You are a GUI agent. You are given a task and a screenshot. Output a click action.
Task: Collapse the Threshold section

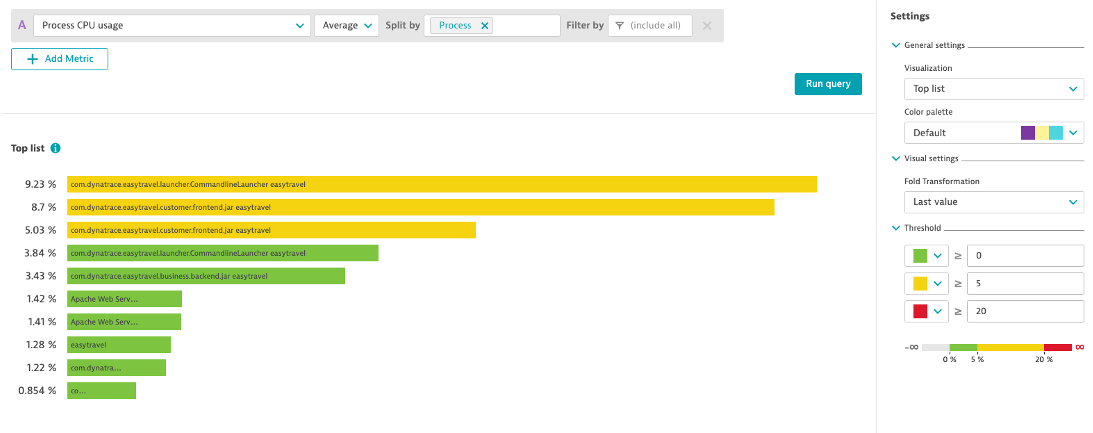coord(896,228)
